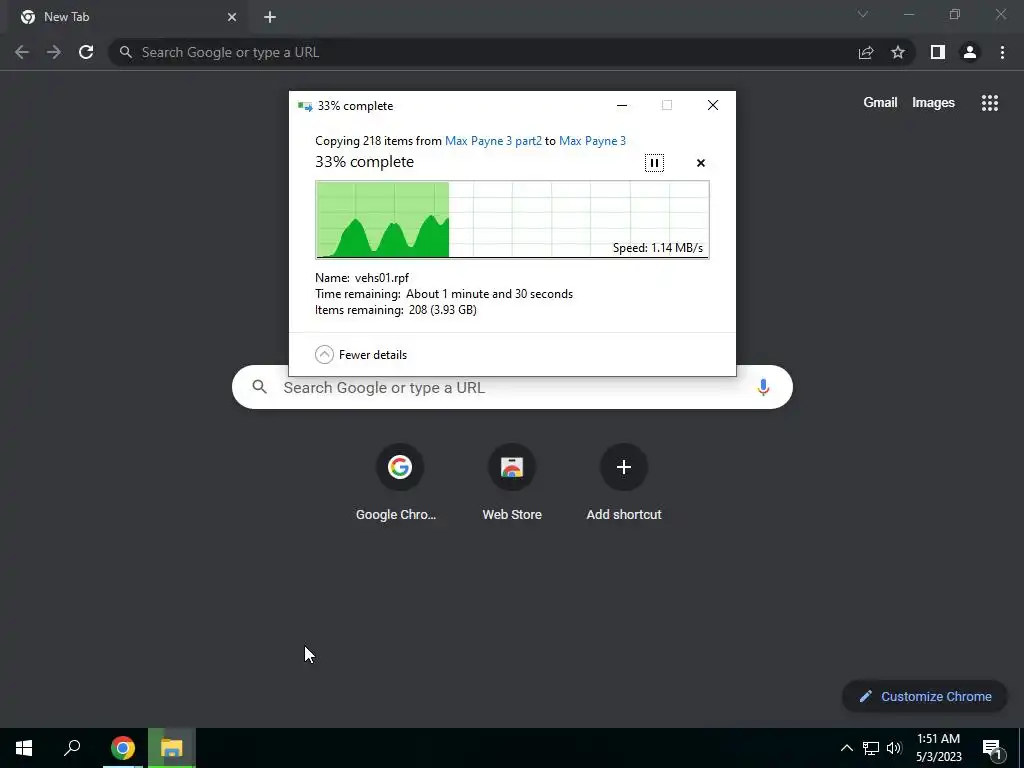Bookmark this tab with the star icon
This screenshot has height=768, width=1024.
click(x=898, y=52)
